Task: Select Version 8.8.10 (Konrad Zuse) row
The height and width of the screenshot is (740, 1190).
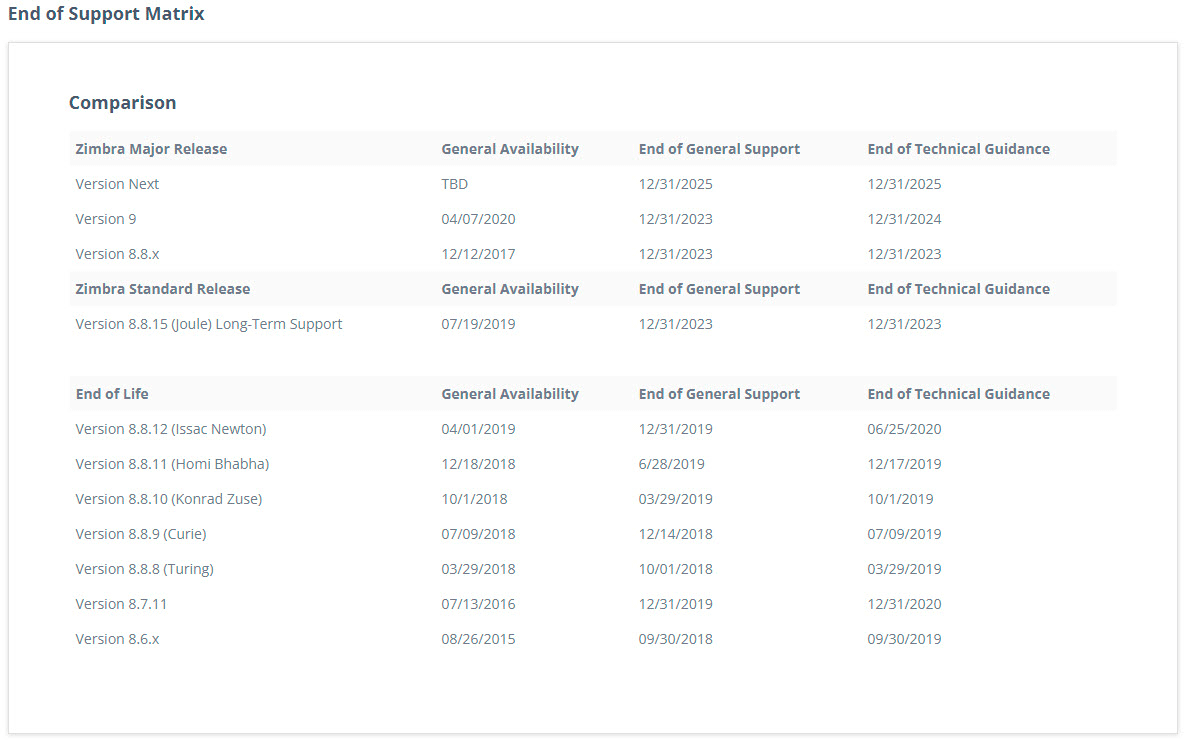Action: click(169, 499)
